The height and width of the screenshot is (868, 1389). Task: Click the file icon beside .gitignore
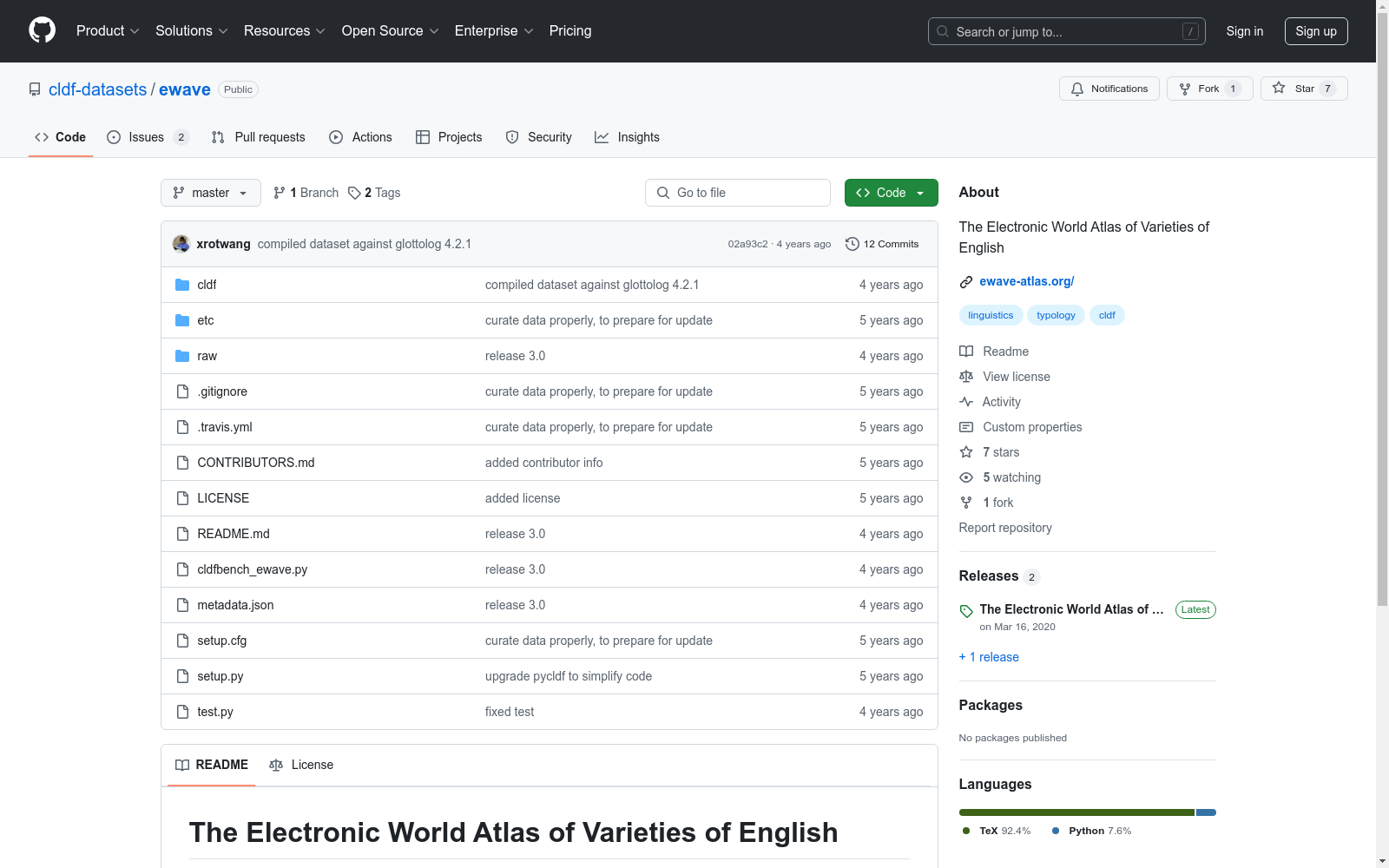pos(182,391)
